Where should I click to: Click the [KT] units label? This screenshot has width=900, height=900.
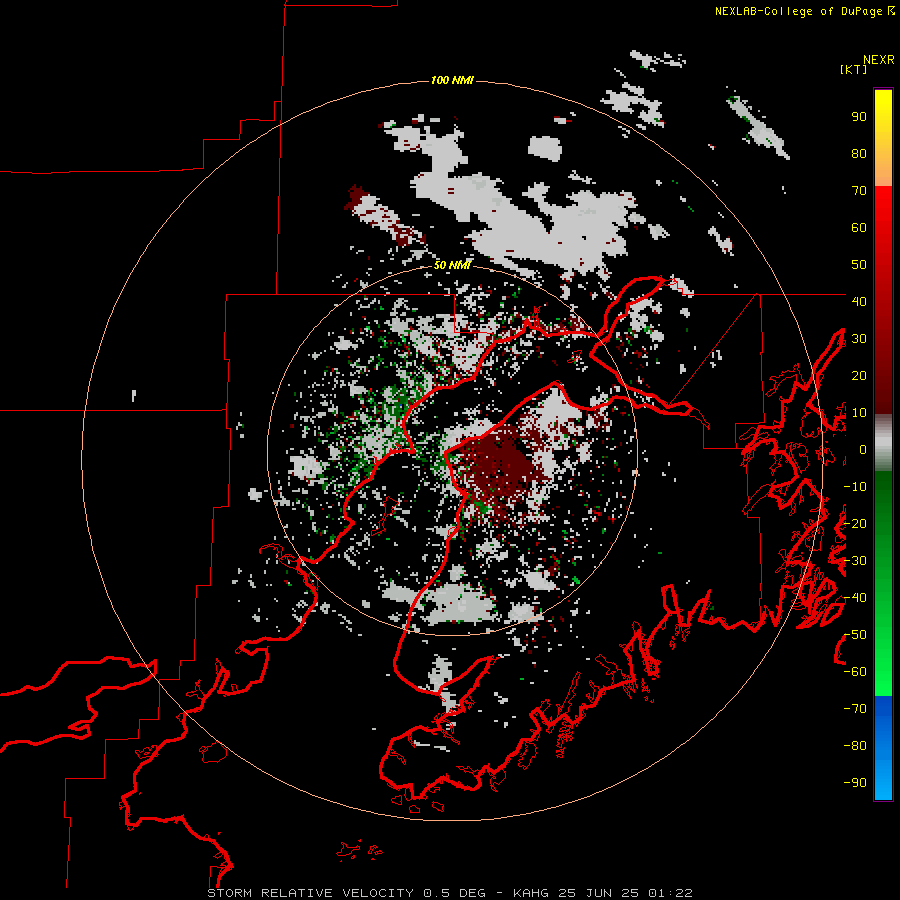853,69
